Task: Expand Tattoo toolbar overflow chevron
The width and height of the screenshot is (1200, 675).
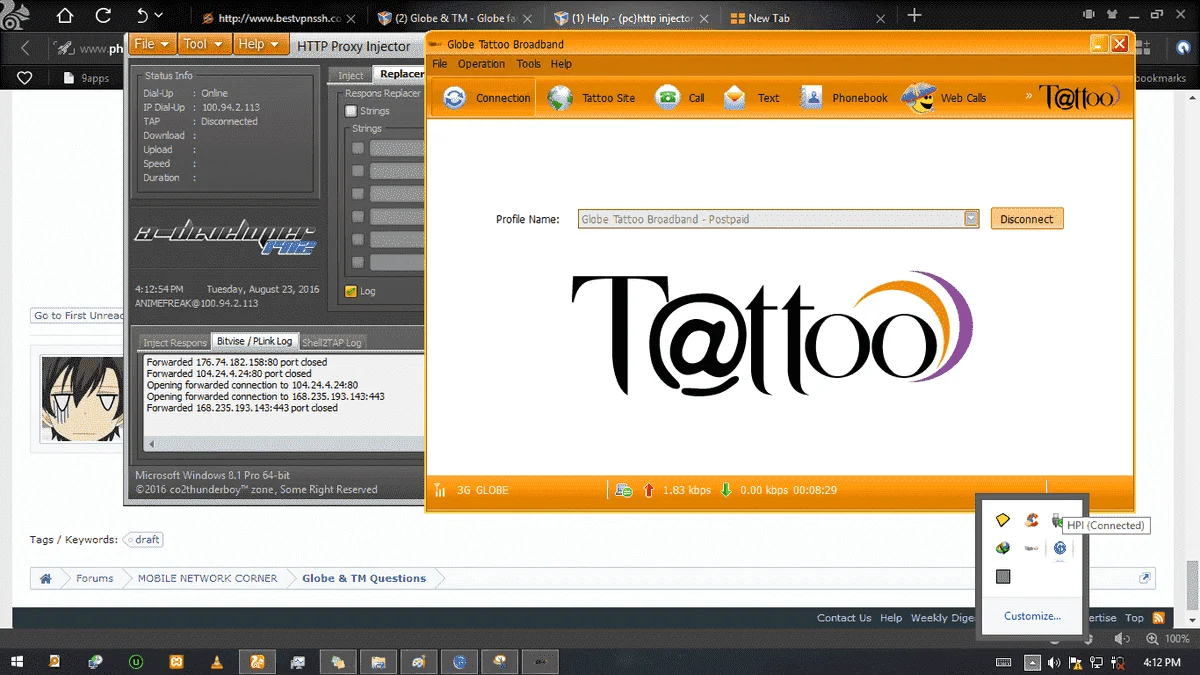Action: coord(1029,97)
